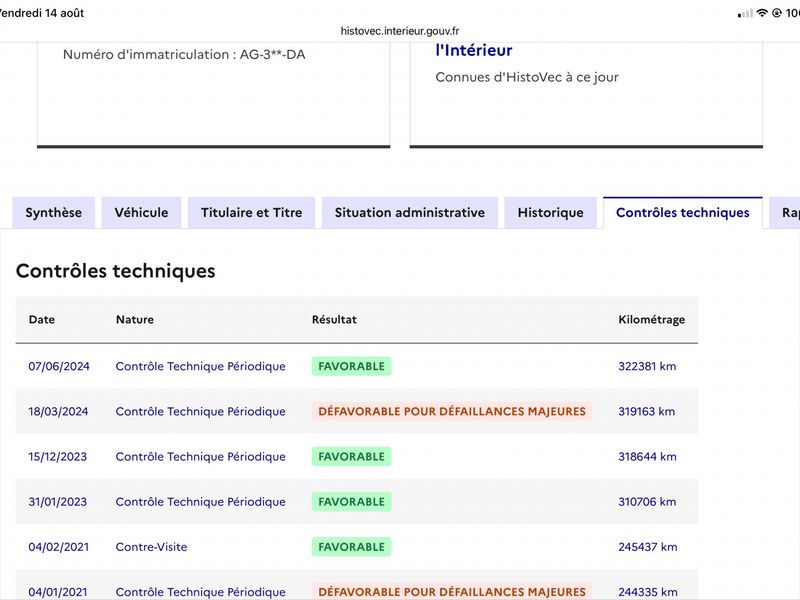The image size is (800, 600).
Task: Select the 15/12/2023 date entry
Action: [x=58, y=457]
